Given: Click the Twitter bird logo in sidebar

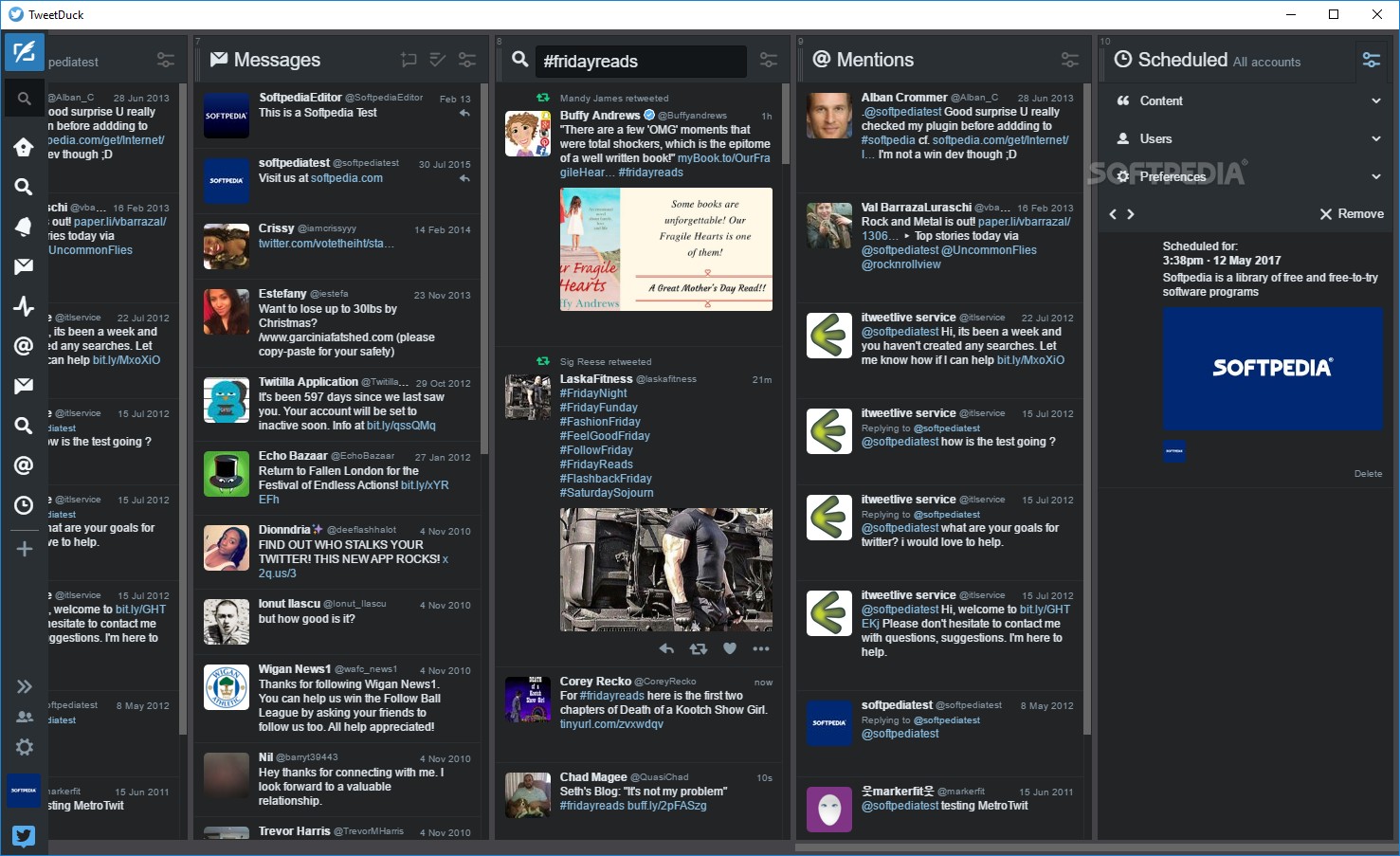Looking at the screenshot, I should (x=24, y=835).
